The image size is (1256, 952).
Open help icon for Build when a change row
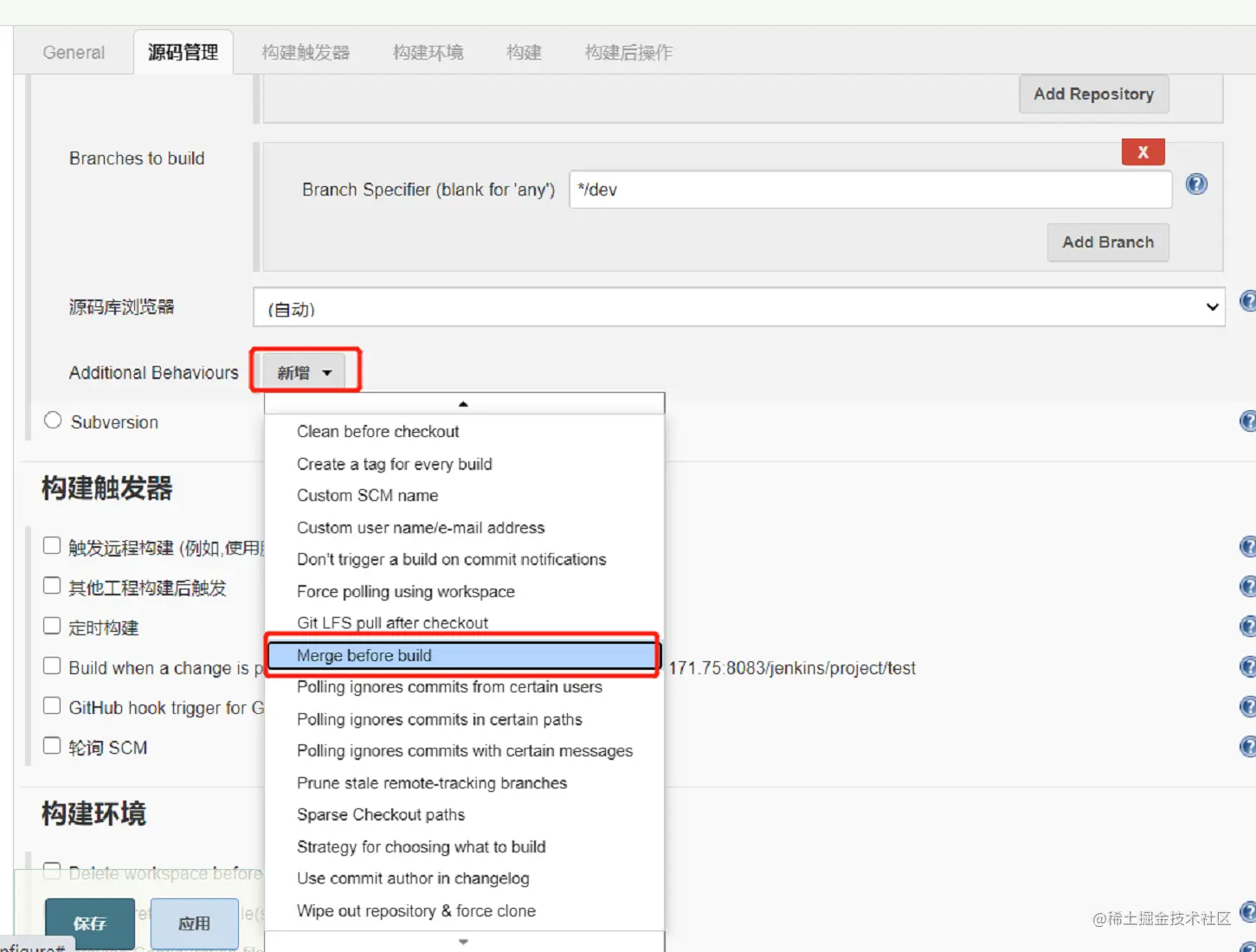click(1248, 666)
